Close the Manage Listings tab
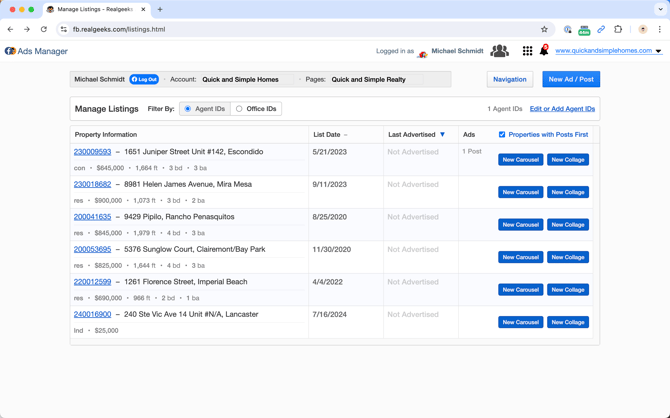 (143, 9)
